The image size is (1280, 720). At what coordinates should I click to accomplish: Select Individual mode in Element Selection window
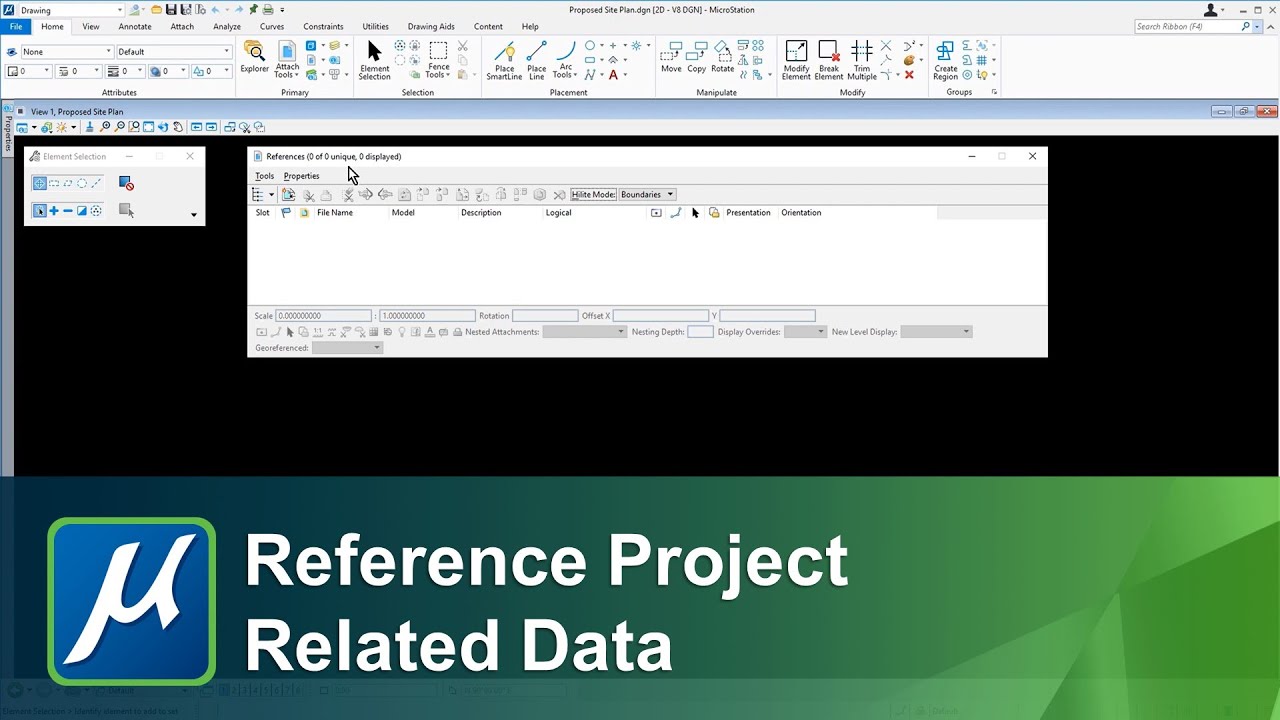pos(40,183)
